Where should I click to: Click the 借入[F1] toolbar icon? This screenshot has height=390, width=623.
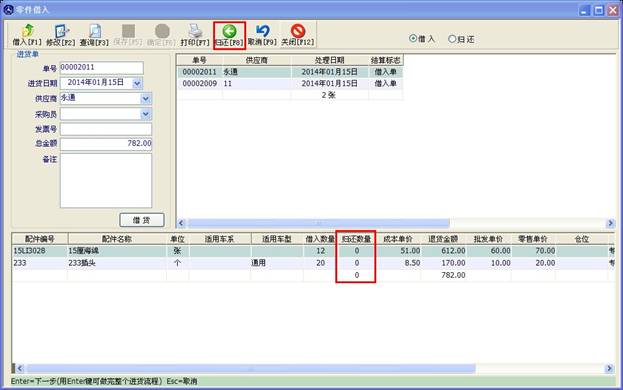(x=27, y=31)
